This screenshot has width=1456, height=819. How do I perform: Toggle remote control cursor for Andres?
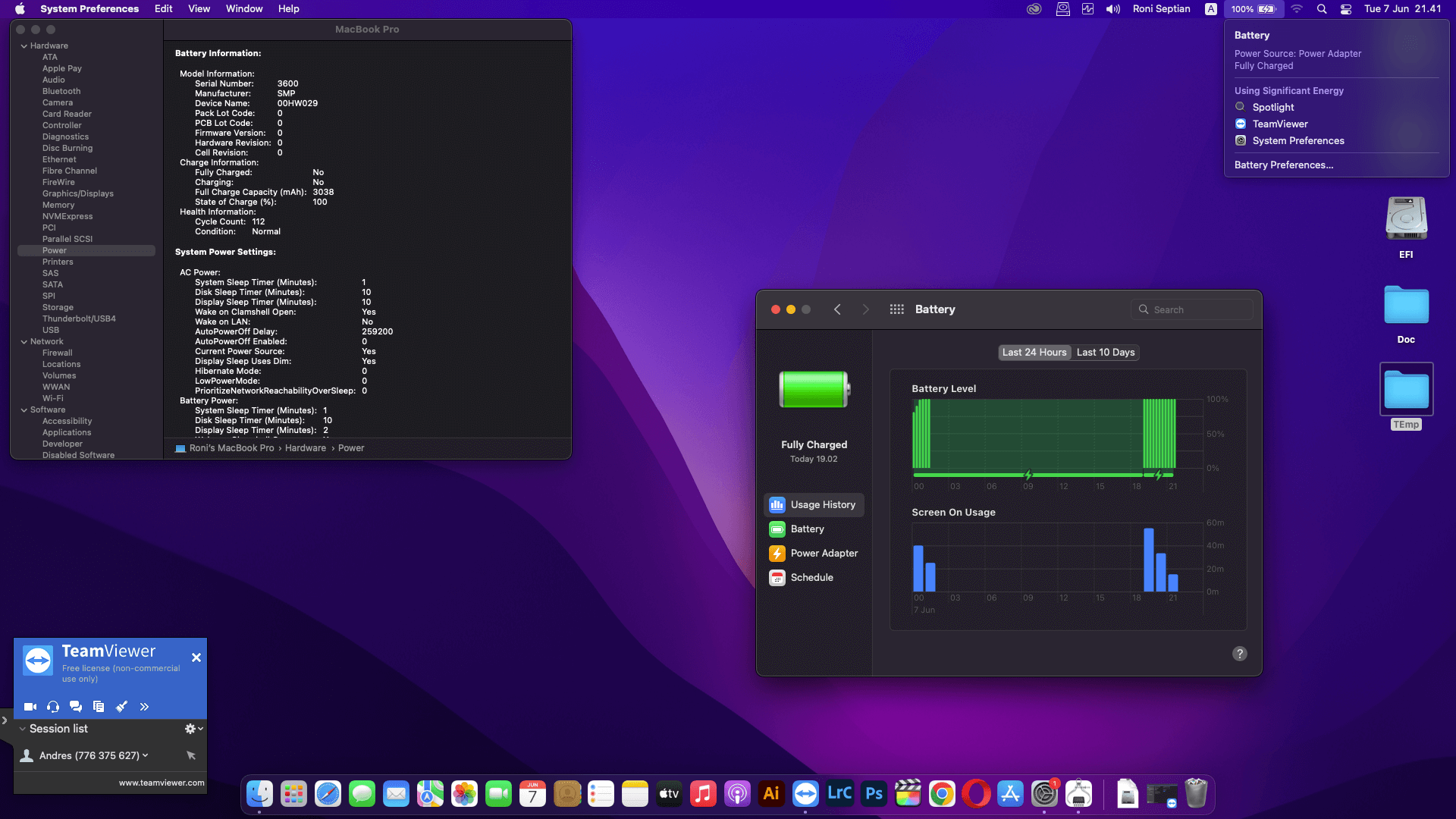pyautogui.click(x=191, y=755)
